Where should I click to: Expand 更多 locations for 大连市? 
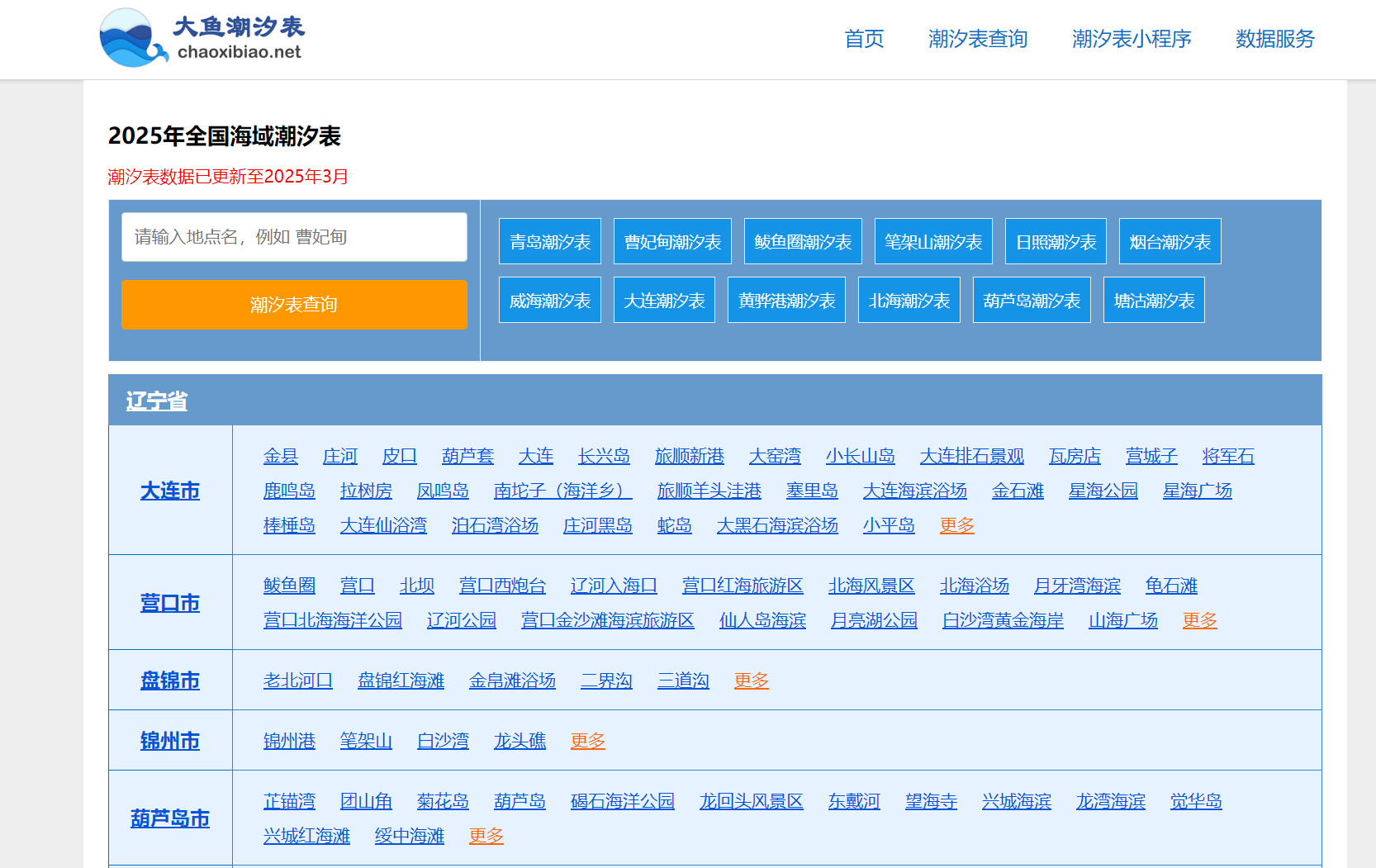[956, 524]
